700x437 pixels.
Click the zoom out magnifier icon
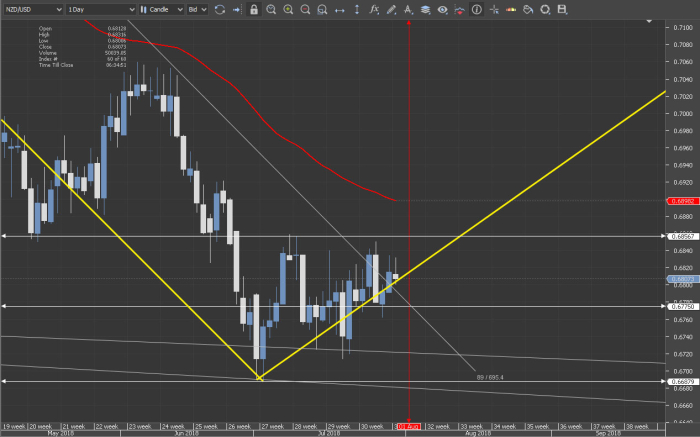coord(305,9)
